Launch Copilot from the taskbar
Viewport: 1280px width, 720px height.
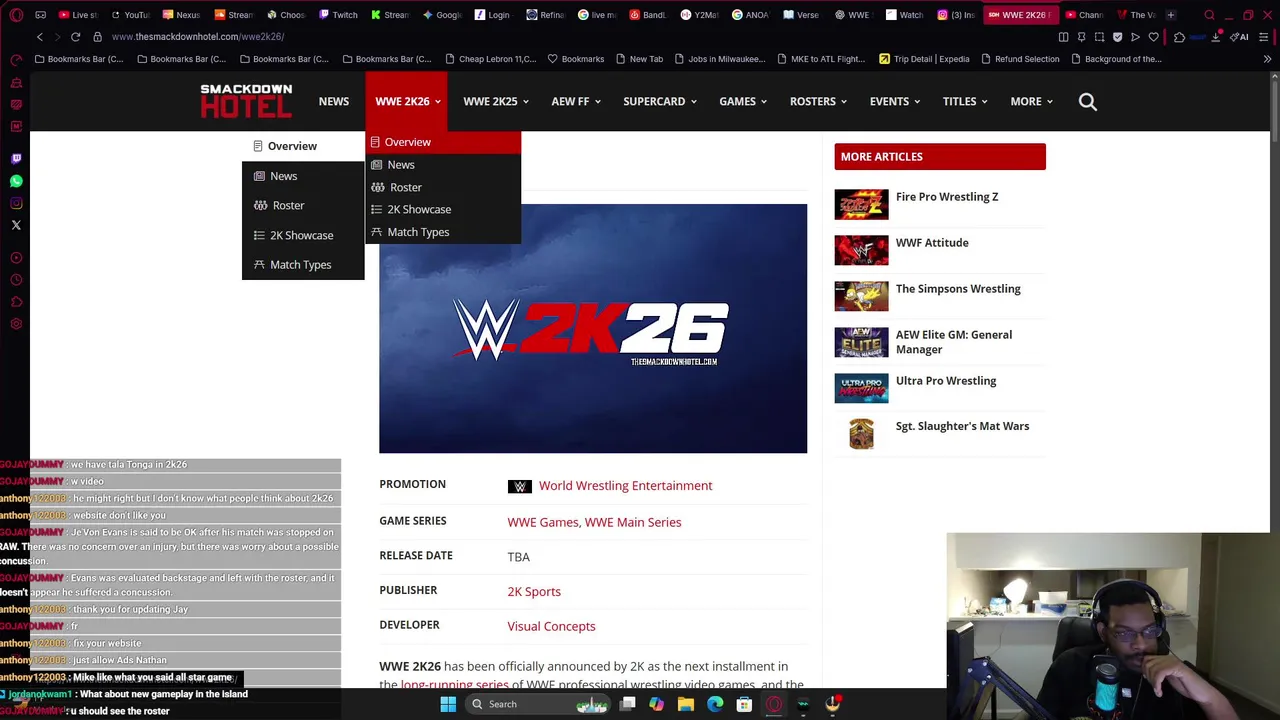(656, 704)
